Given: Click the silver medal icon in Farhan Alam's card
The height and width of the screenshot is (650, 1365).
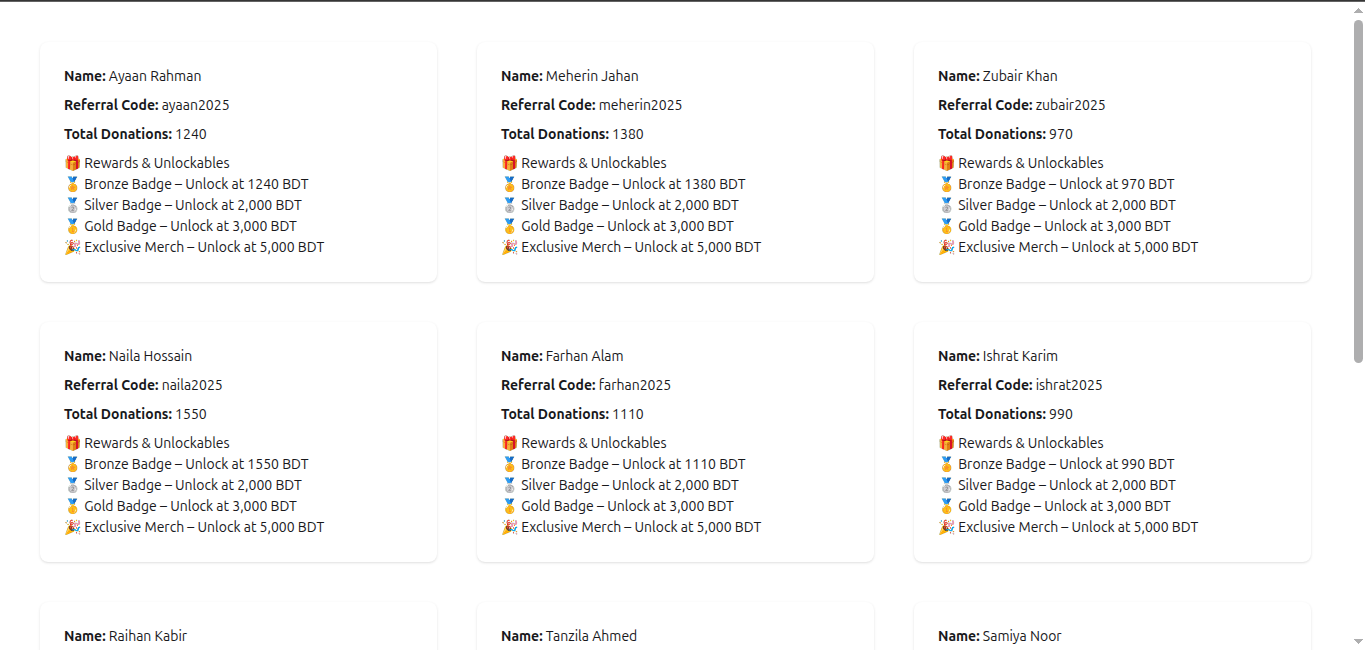Looking at the screenshot, I should (x=509, y=485).
